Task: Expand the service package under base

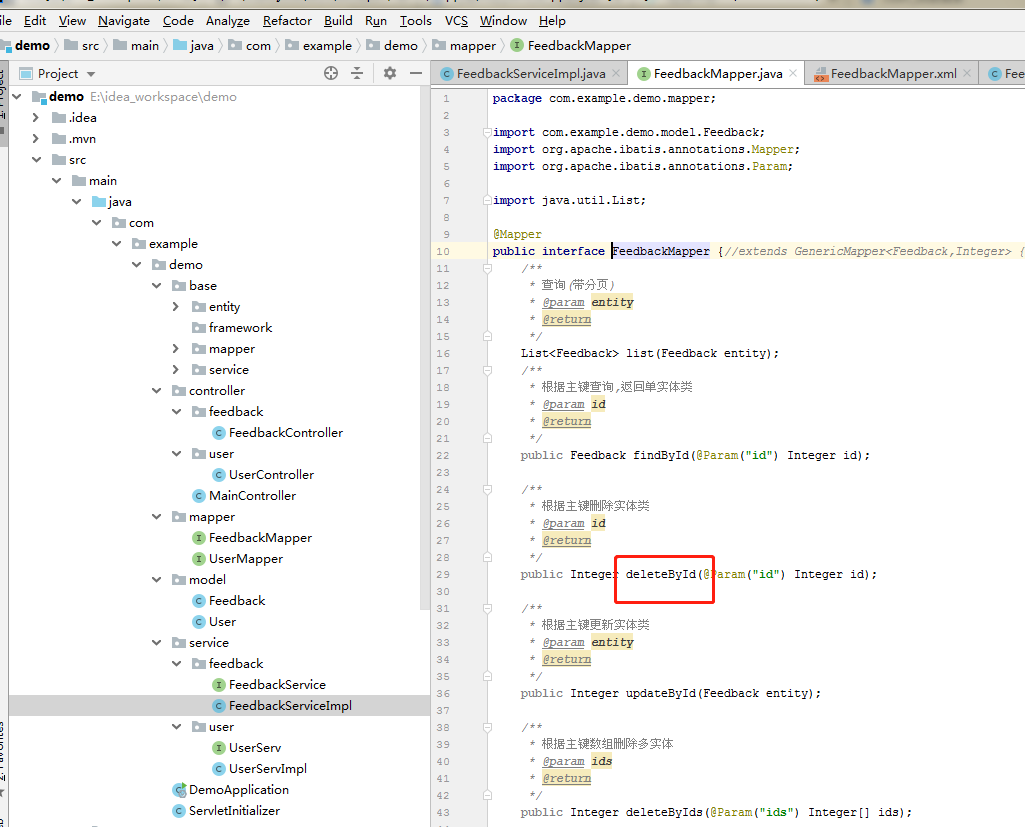Action: click(x=175, y=369)
